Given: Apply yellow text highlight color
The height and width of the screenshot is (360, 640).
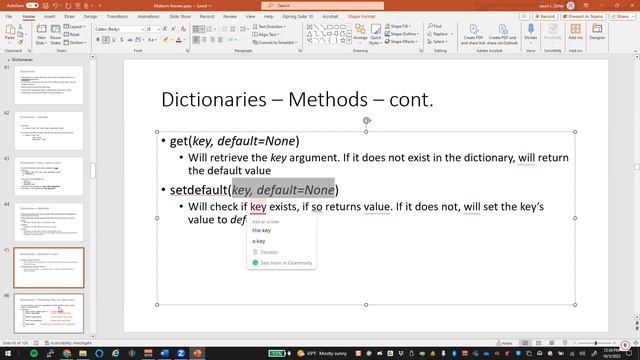Looking at the screenshot, I should [166, 40].
